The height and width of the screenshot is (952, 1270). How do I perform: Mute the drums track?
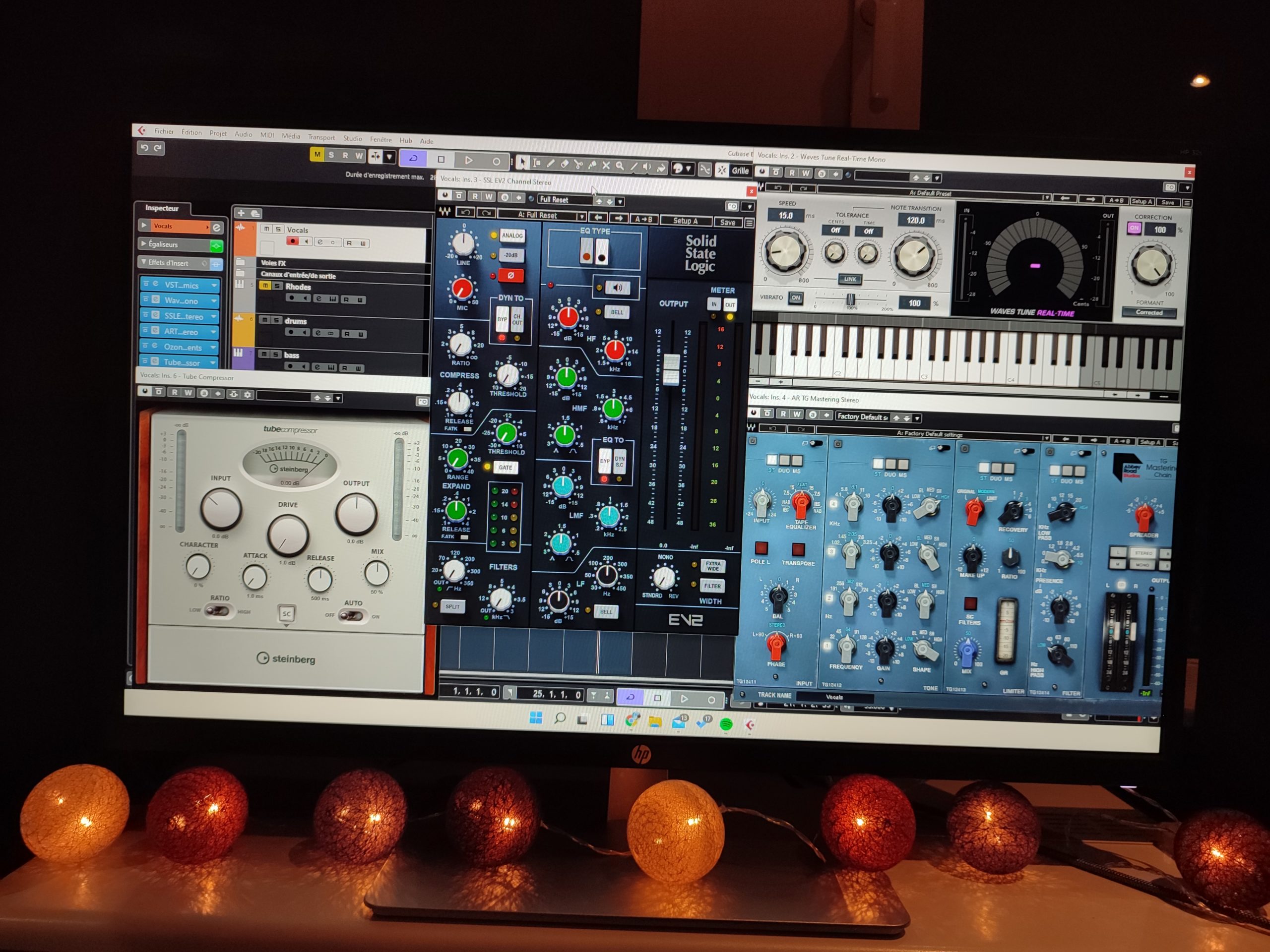click(x=265, y=320)
